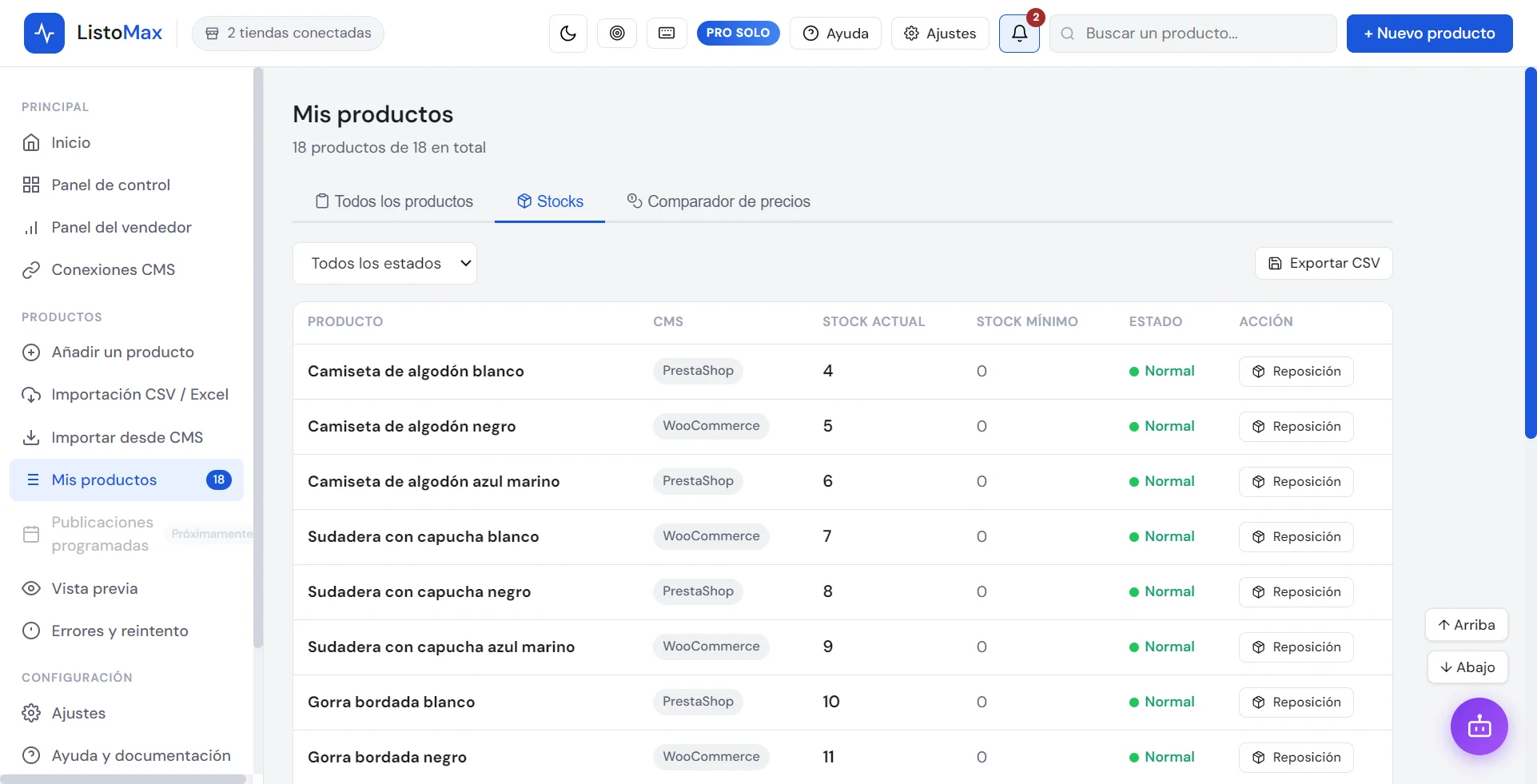Switch to Stocks tab

tap(550, 201)
